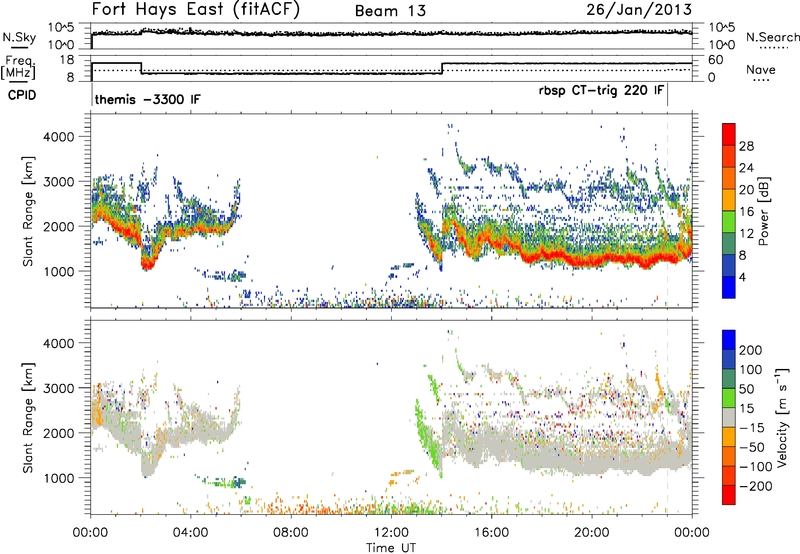This screenshot has width=800, height=554.
Task: Click the '16' tick on the Power colorbar
Action: click(746, 212)
